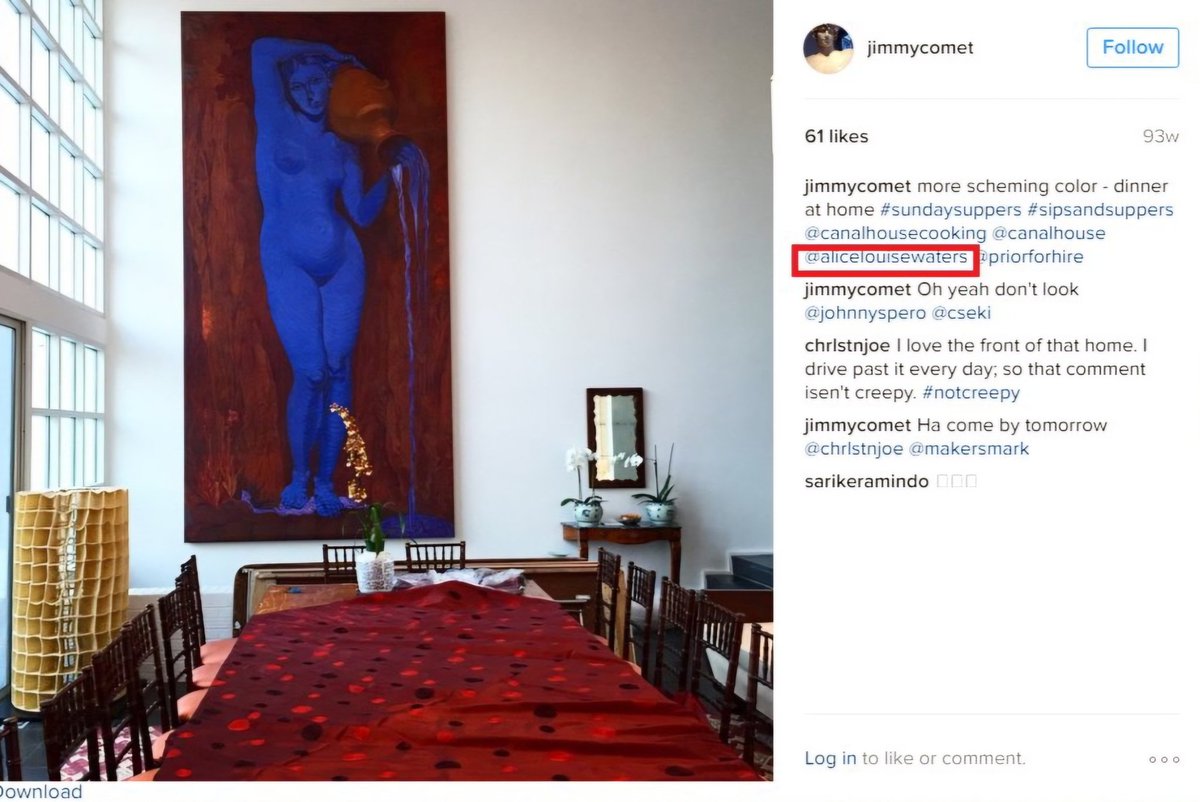This screenshot has height=802, width=1200.
Task: Select the Download link below the photo
Action: pyautogui.click(x=41, y=792)
